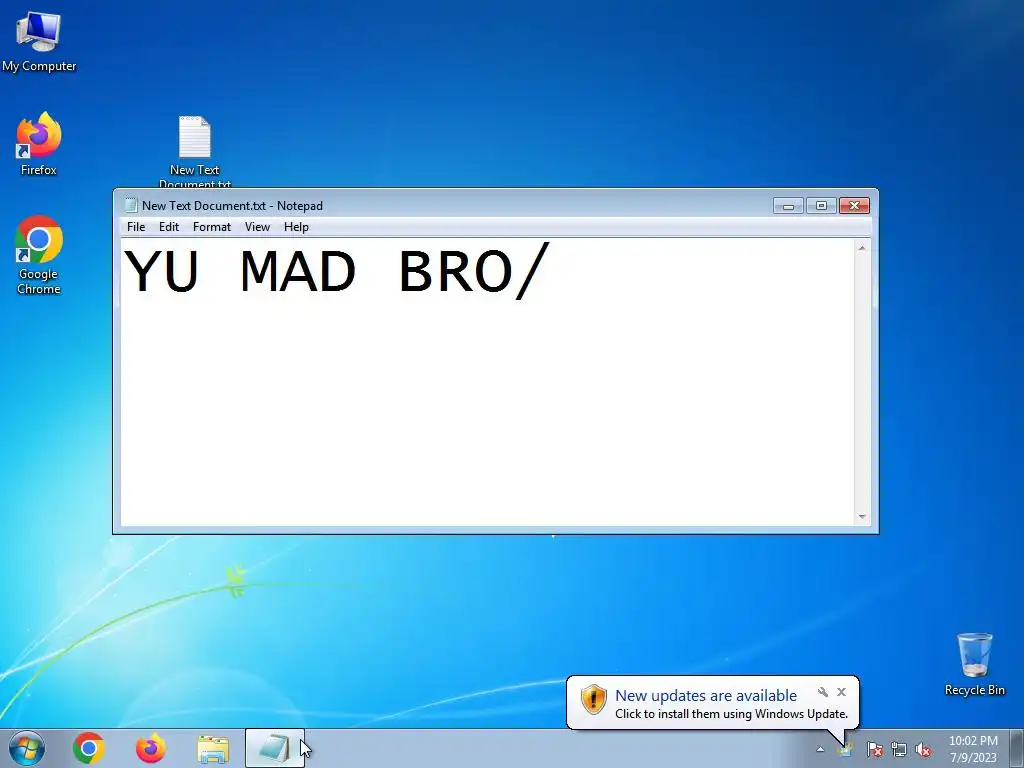
Task: Click the word MAD in Notepad
Action: pos(297,271)
